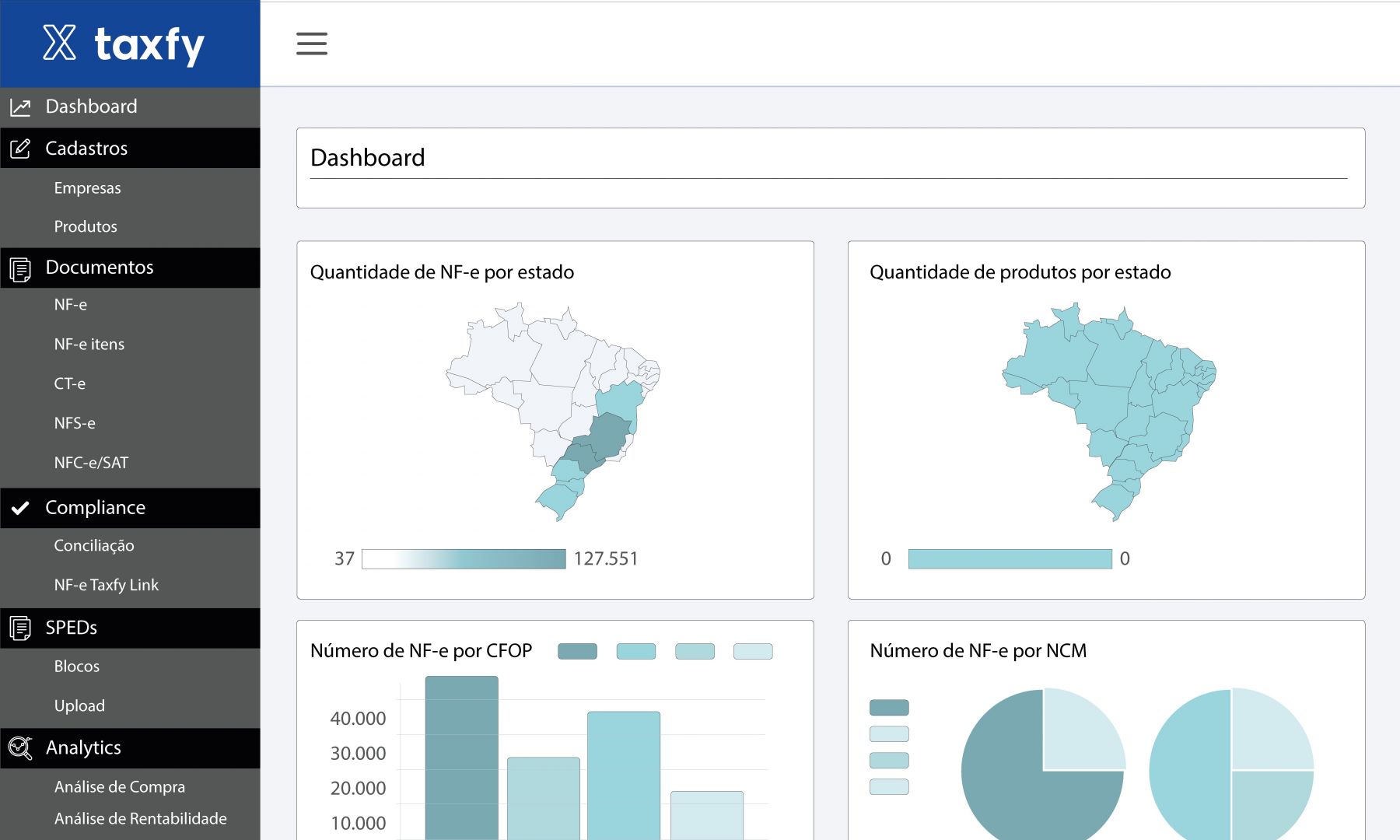Click the Taxfy X logo

pyautogui.click(x=59, y=43)
